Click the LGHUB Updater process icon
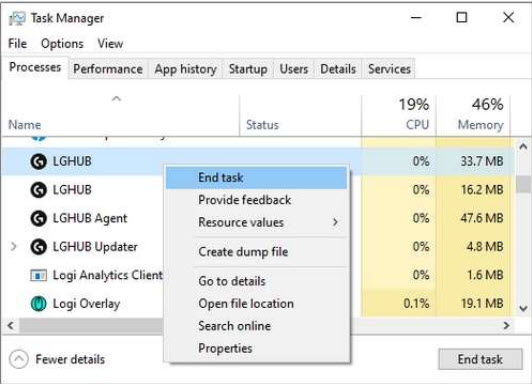Screen dimensions: 532x384 click(x=38, y=247)
